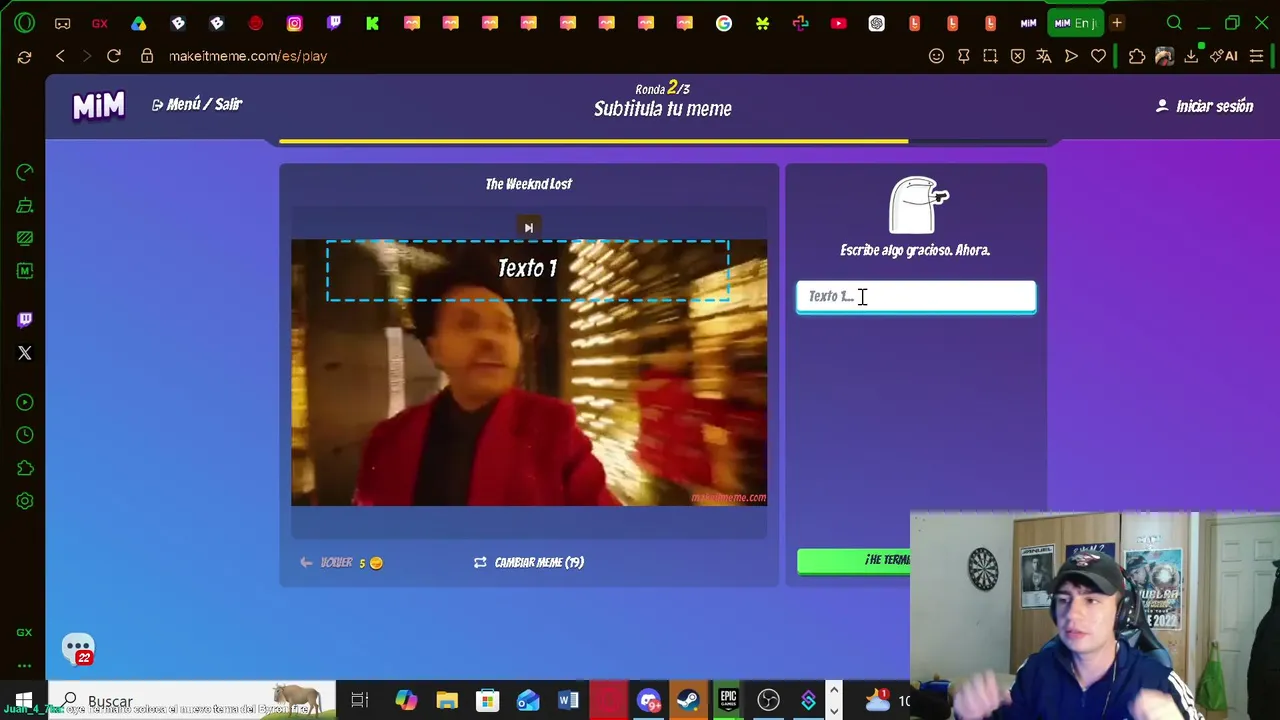Screen dimensions: 1280x720
Task: Open the Windows Start menu
Action: point(24,701)
